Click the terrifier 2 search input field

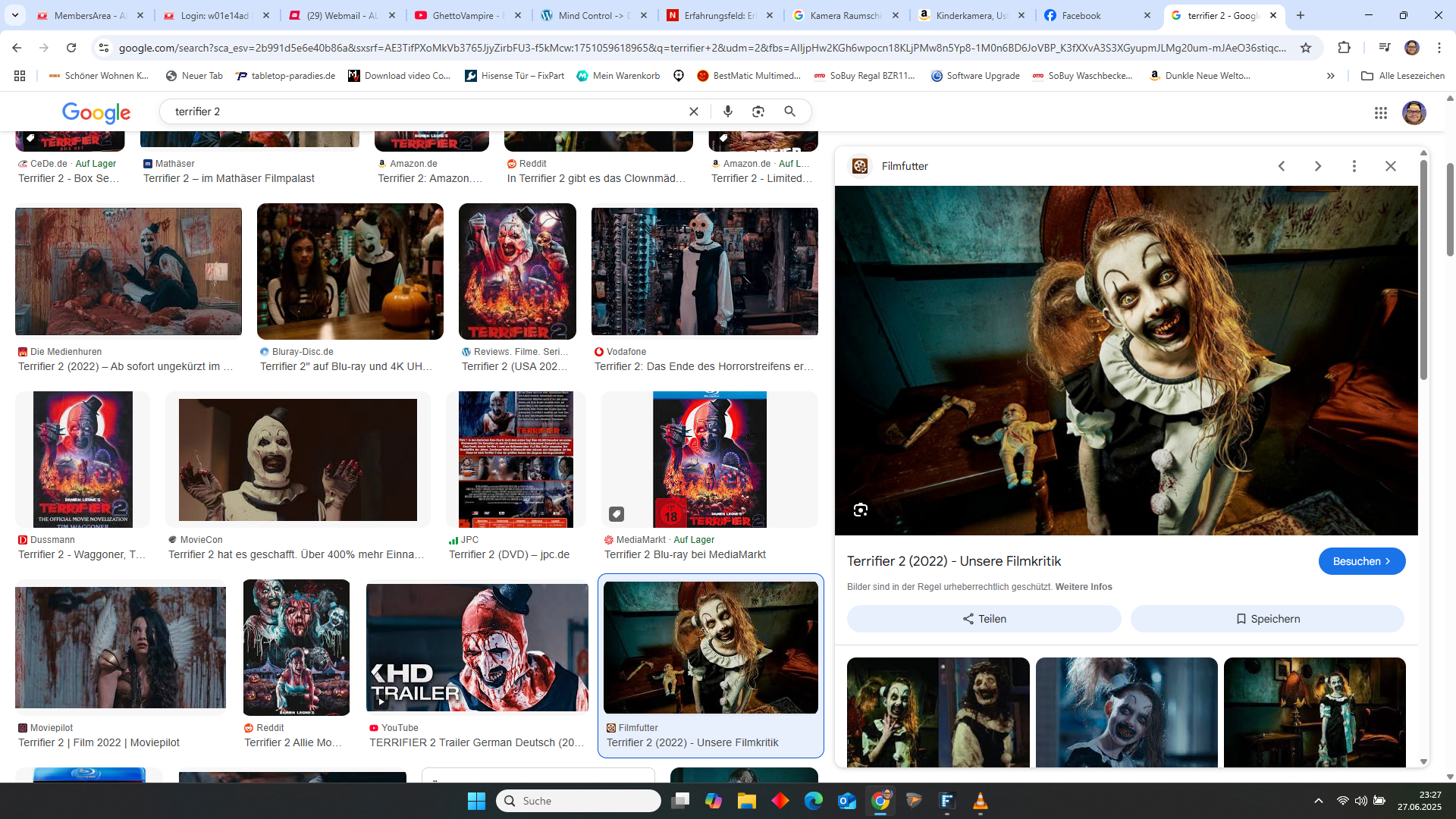pyautogui.click(x=425, y=111)
